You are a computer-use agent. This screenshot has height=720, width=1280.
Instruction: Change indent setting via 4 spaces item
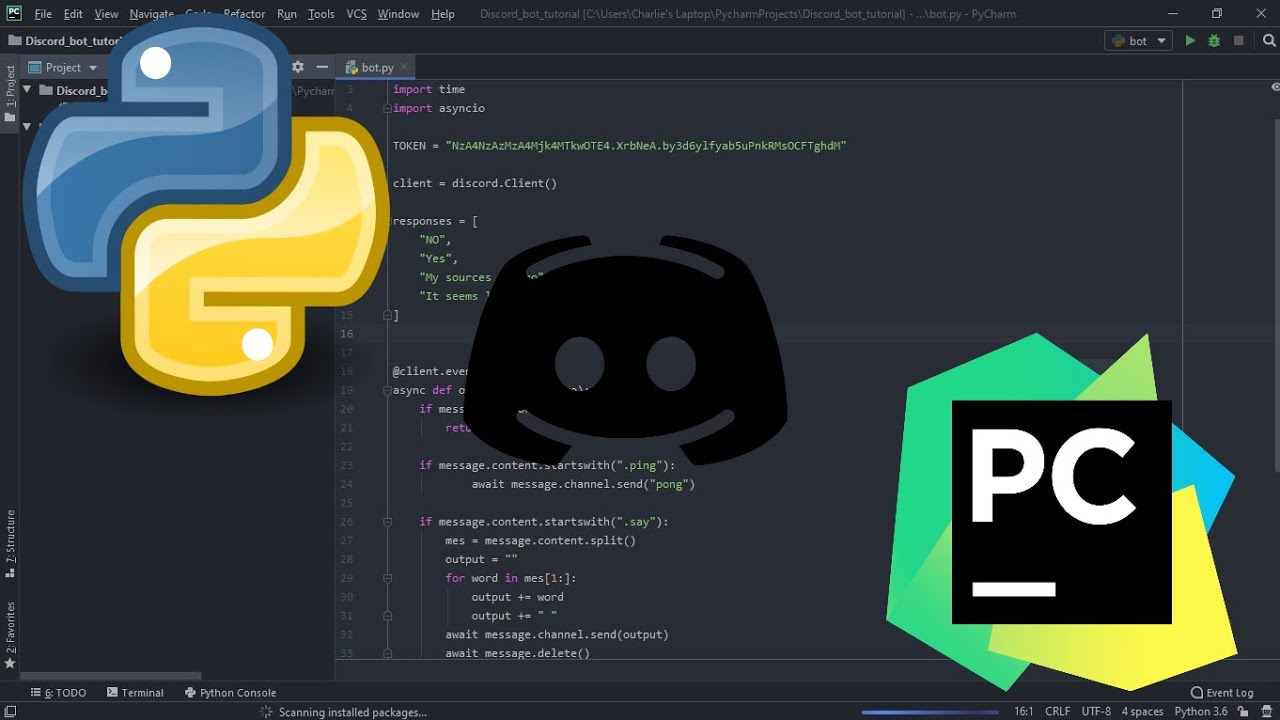click(1142, 712)
